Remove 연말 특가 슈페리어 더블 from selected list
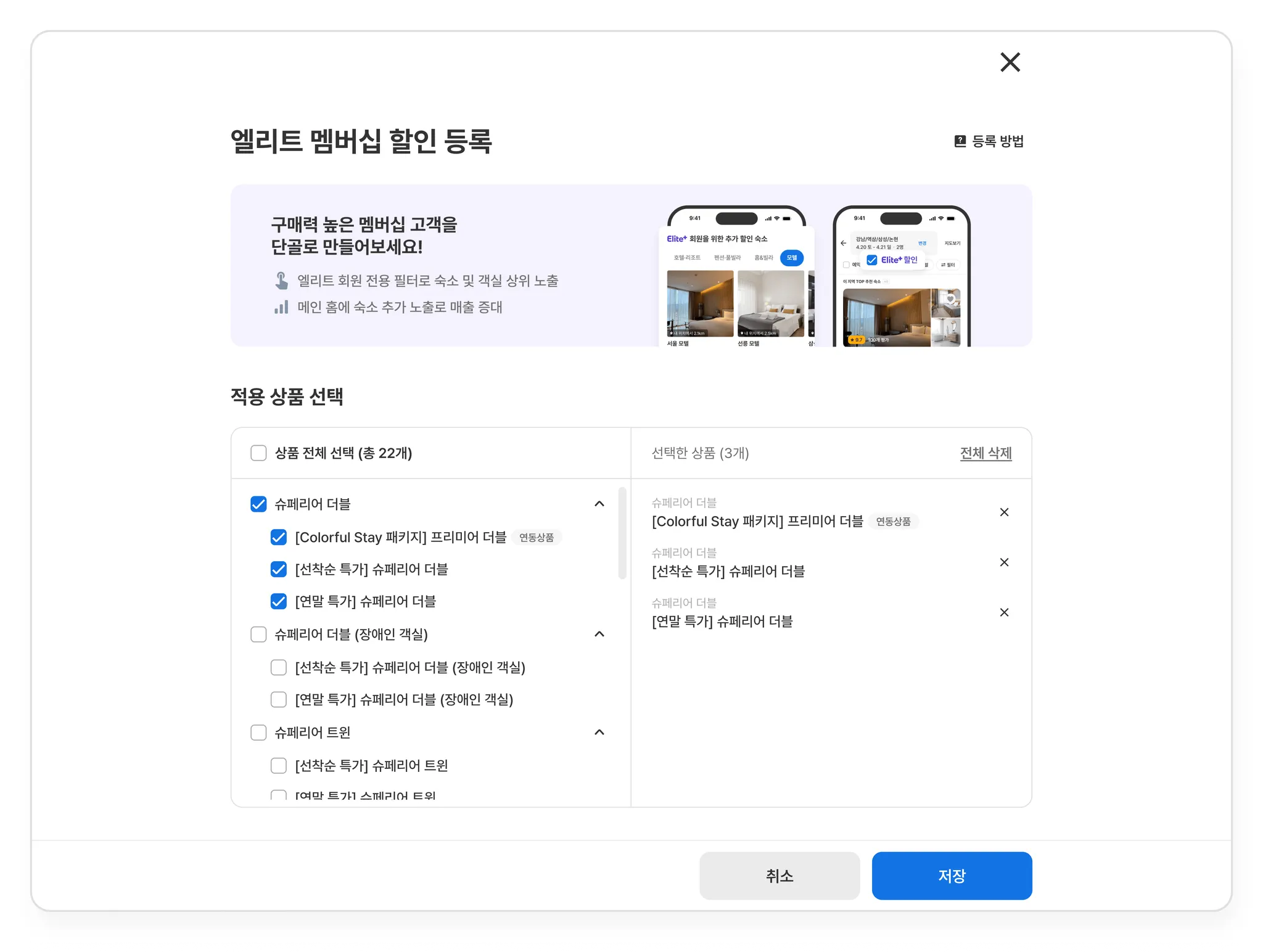The height and width of the screenshot is (952, 1263). (1004, 612)
